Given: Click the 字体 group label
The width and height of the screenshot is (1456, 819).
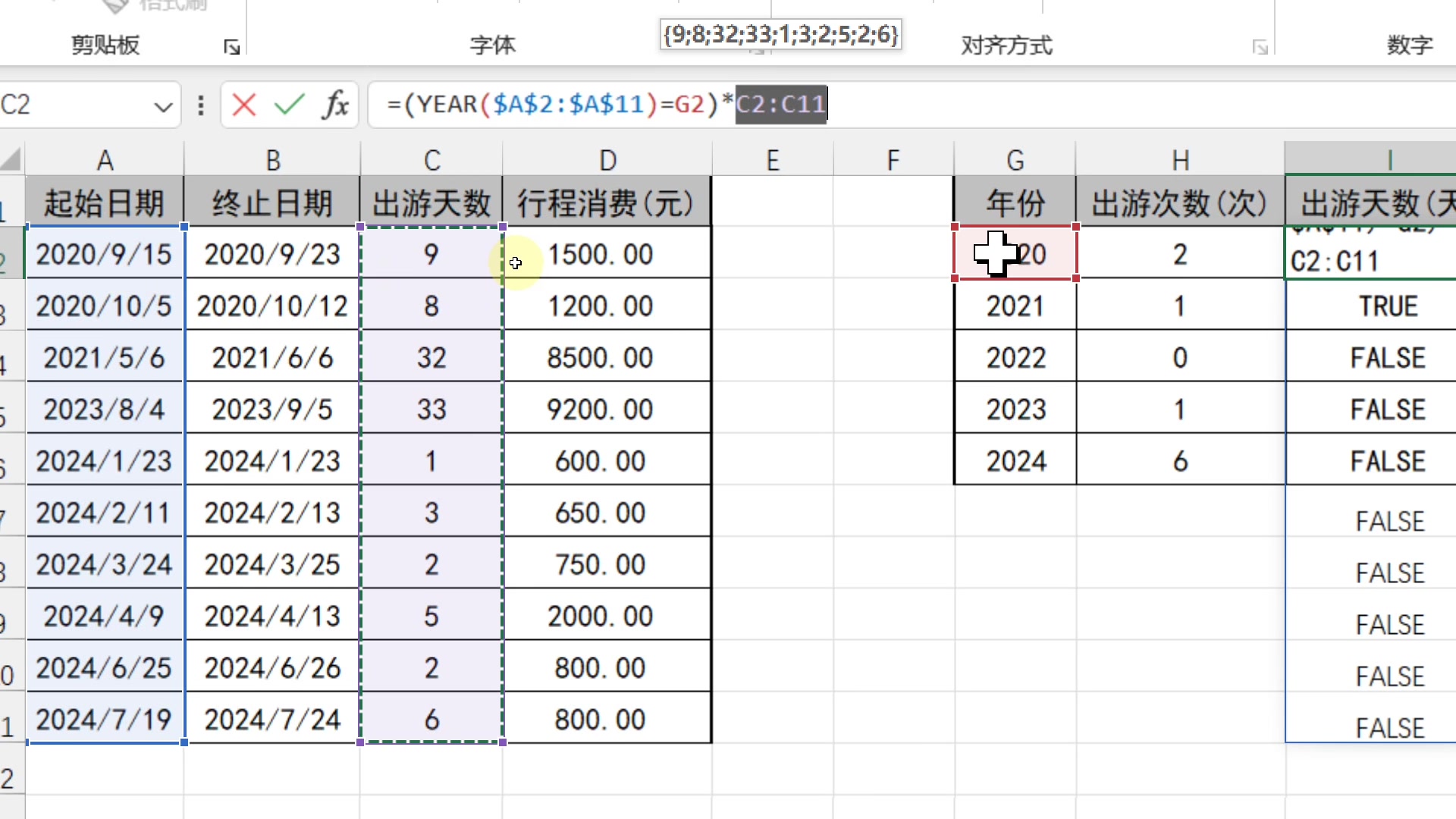Looking at the screenshot, I should coord(492,45).
